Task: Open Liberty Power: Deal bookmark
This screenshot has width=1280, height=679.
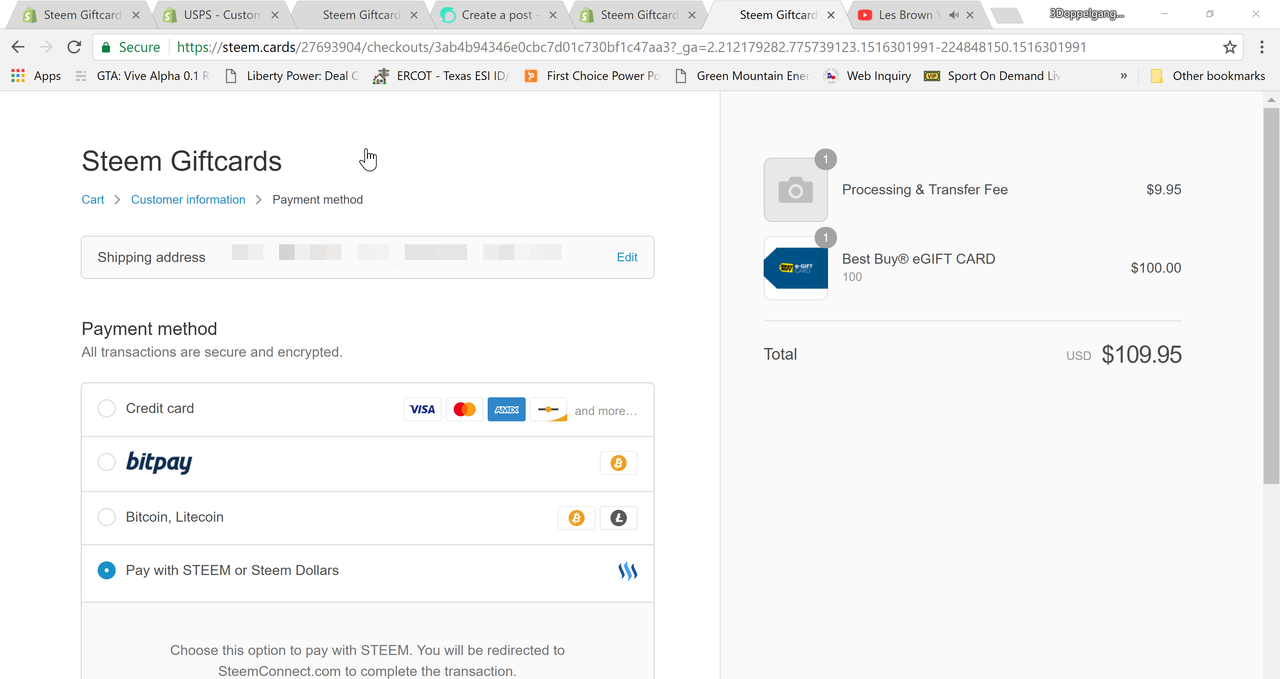Action: (292, 76)
